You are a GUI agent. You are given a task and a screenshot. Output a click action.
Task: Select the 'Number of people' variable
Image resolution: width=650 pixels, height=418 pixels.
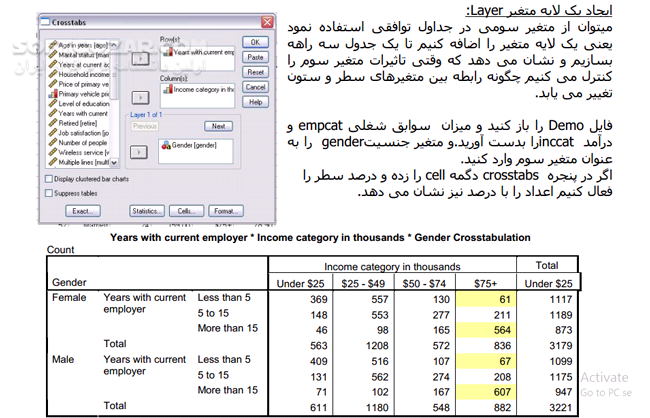(78, 143)
